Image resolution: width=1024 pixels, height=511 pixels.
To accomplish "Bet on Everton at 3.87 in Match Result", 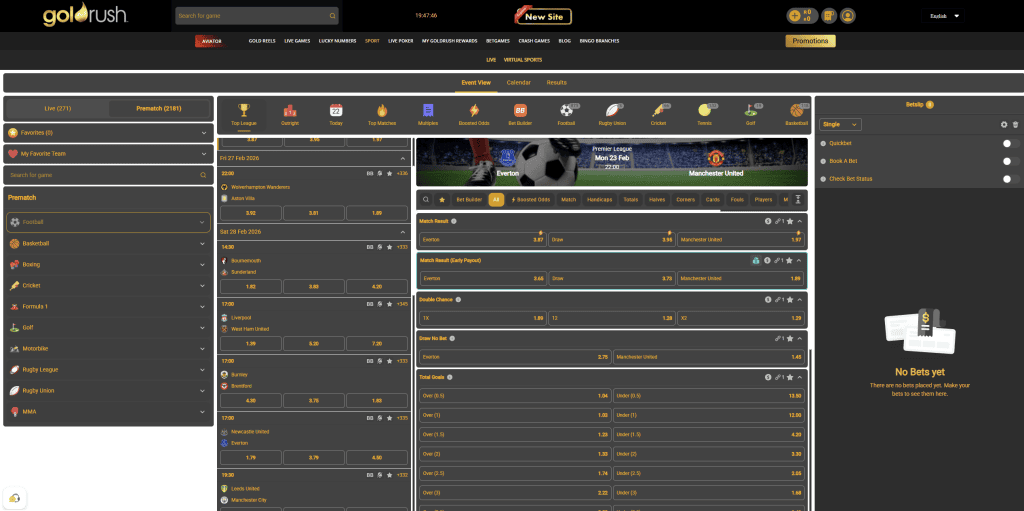I will (x=483, y=240).
